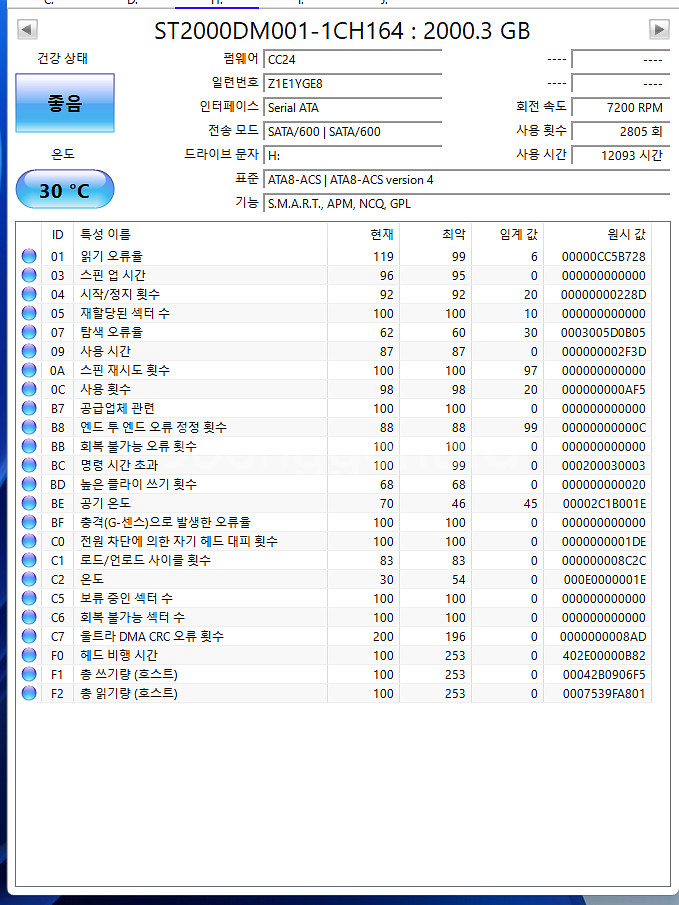This screenshot has height=905, width=679.
Task: Select the 총 쓰기량 (호스트) attribute name
Action: 129,674
